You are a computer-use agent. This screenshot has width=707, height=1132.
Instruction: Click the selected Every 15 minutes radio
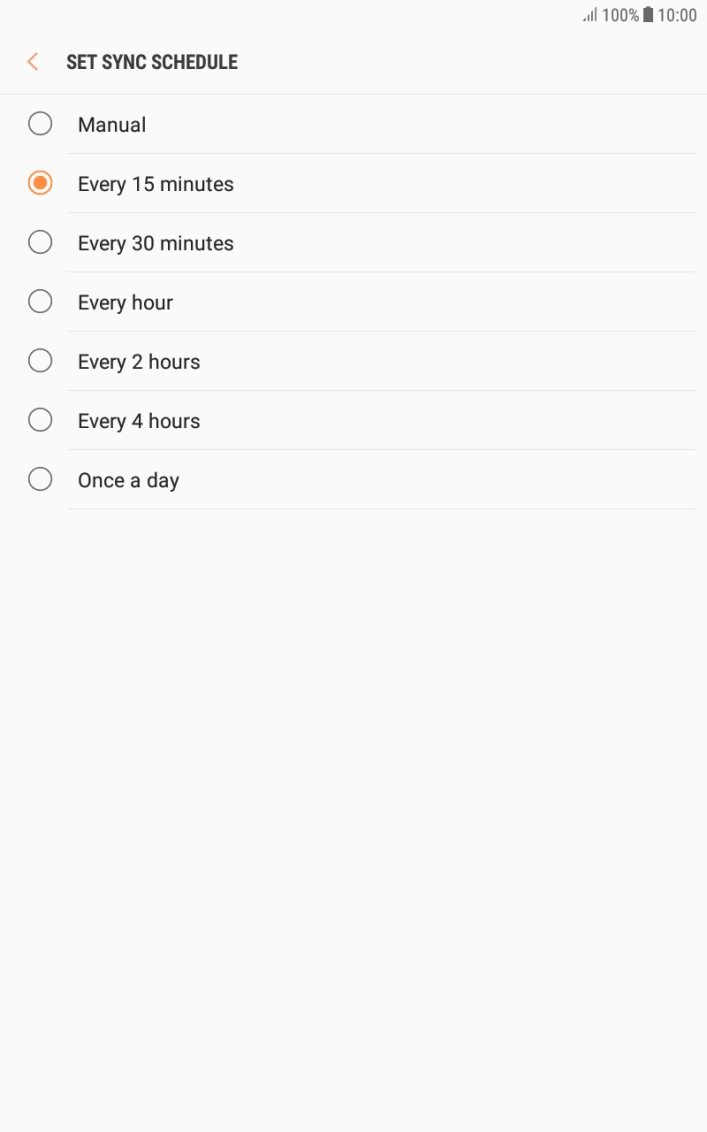[x=40, y=183]
